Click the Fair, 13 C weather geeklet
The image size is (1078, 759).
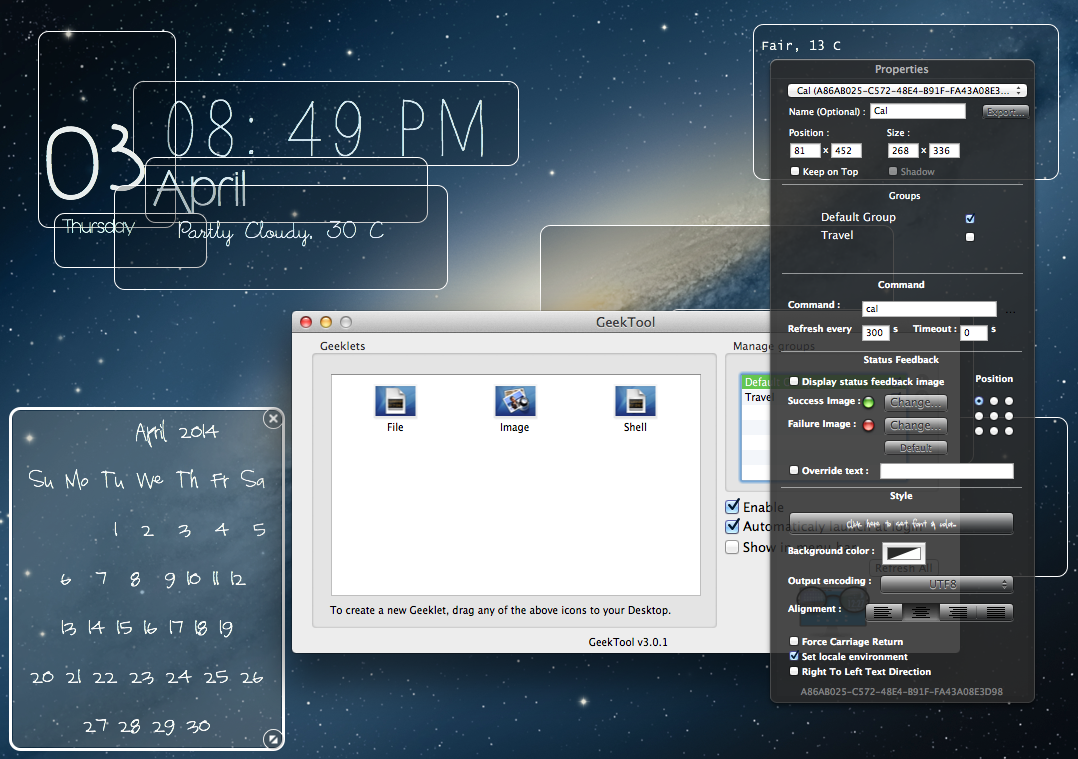pos(801,45)
